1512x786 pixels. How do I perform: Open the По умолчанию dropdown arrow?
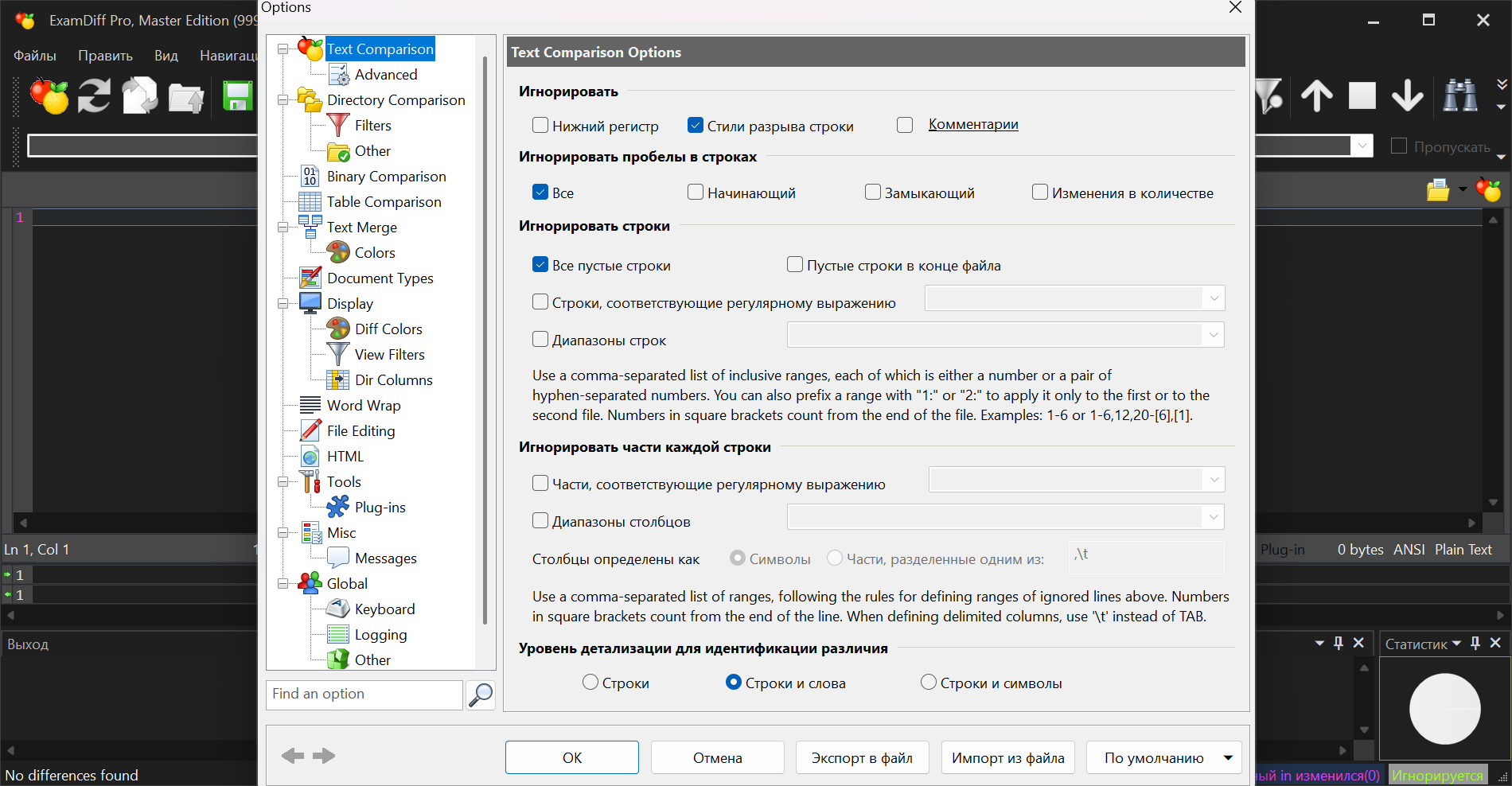click(x=1229, y=757)
